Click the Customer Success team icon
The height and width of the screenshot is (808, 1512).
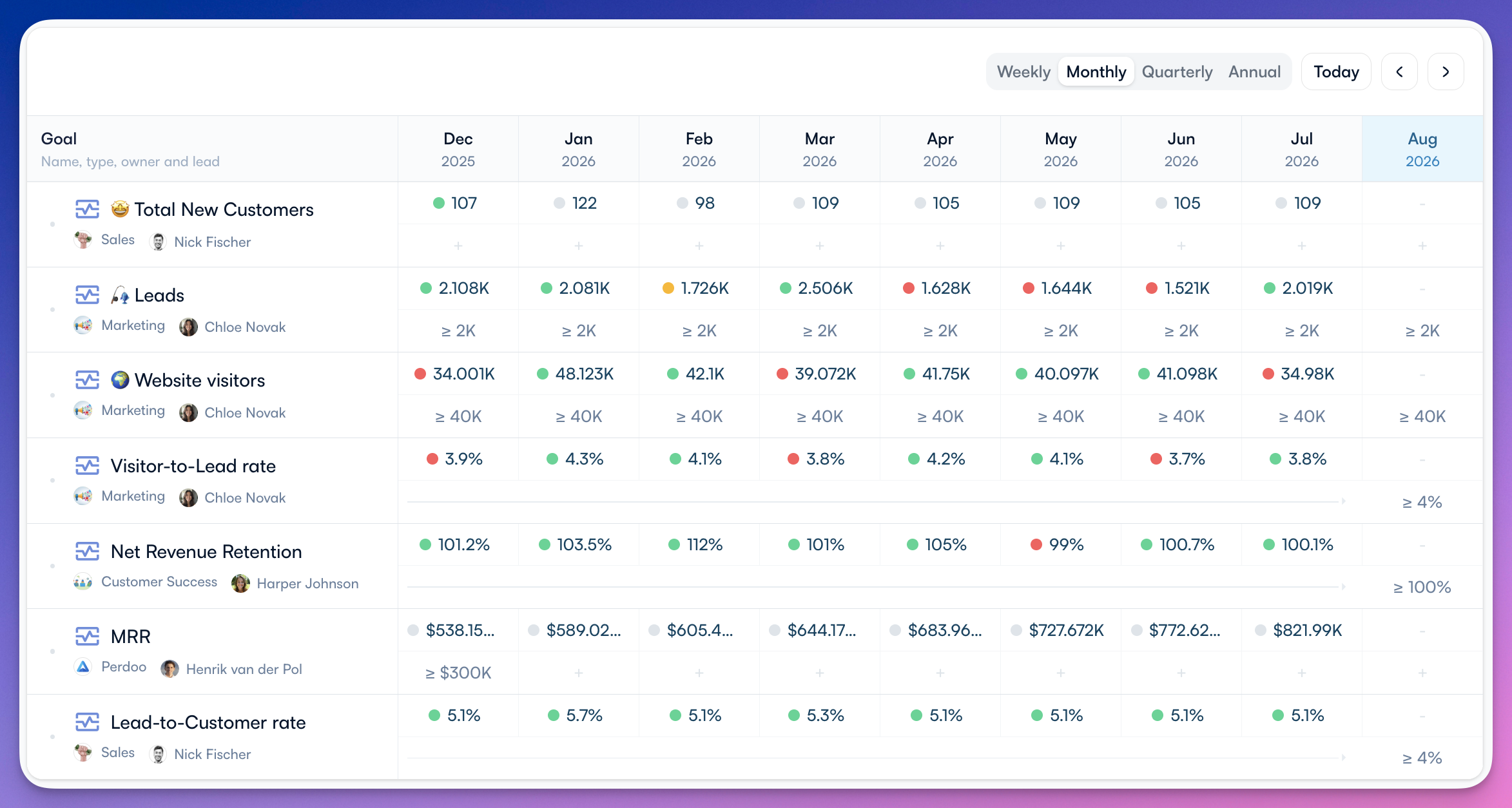coord(83,582)
